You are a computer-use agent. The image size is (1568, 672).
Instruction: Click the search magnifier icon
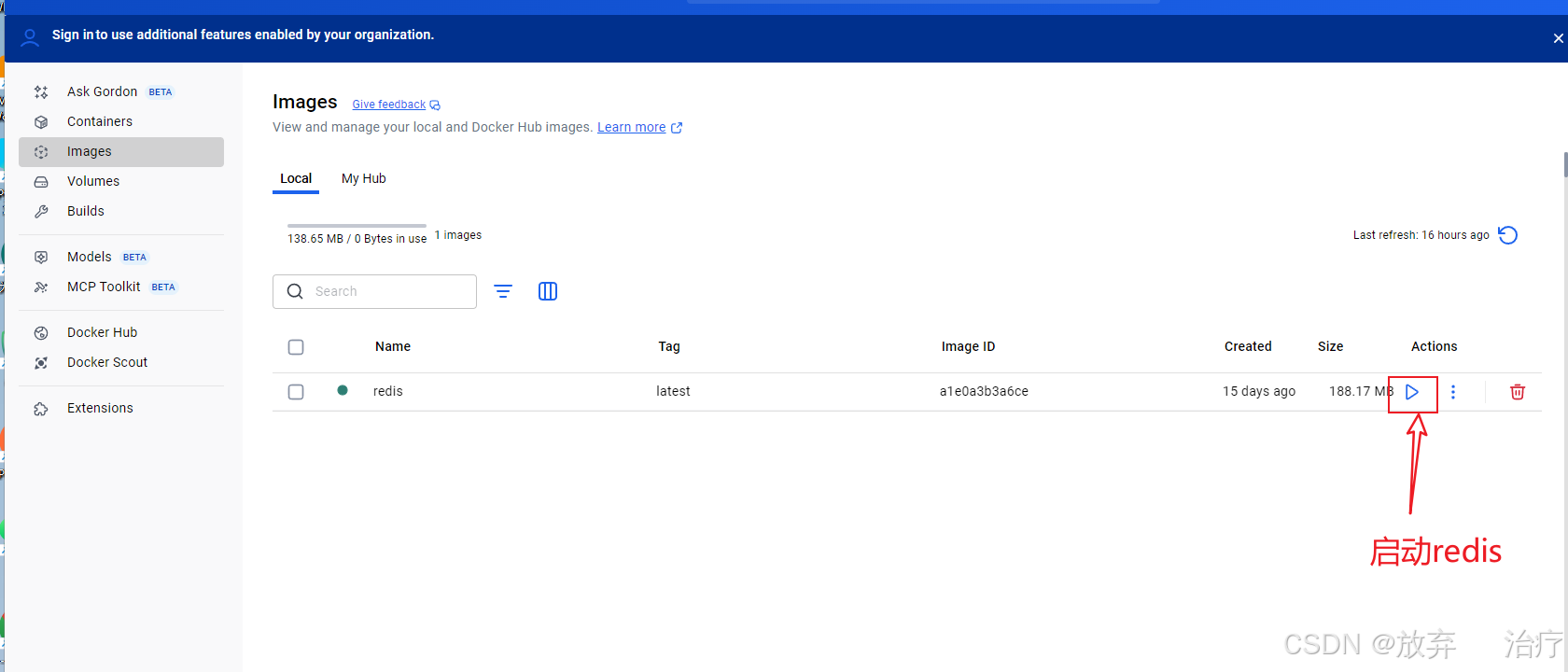click(x=295, y=291)
